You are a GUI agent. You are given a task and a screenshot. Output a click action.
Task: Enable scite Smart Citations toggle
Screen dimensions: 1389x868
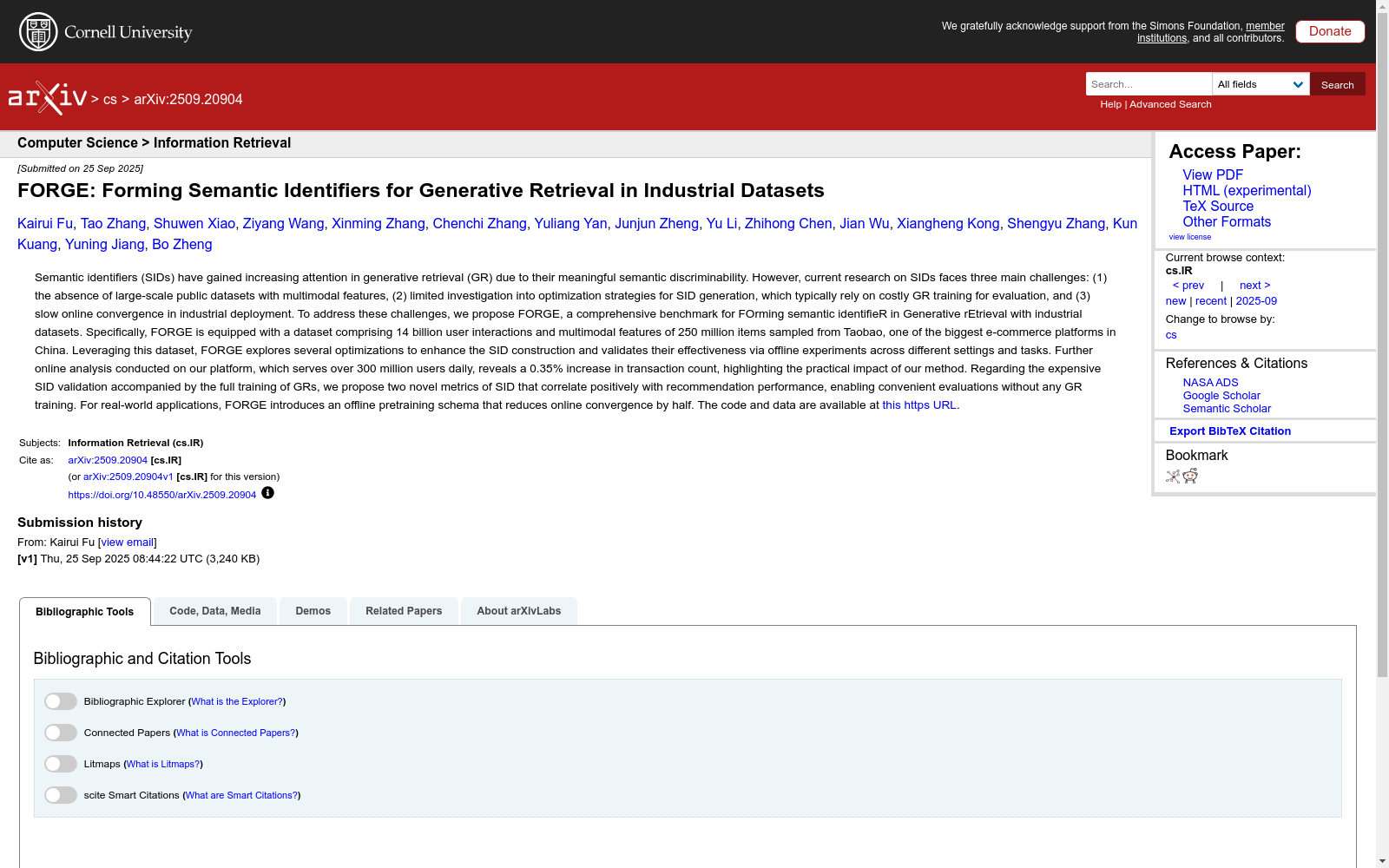(x=61, y=795)
